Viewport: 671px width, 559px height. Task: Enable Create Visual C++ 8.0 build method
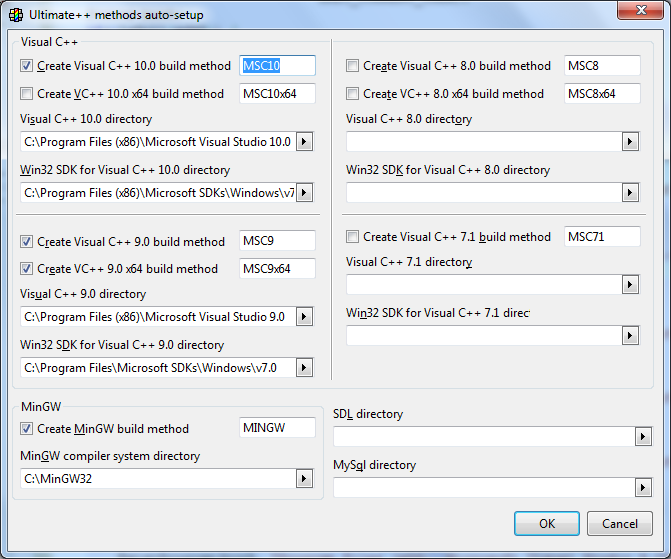pos(353,66)
